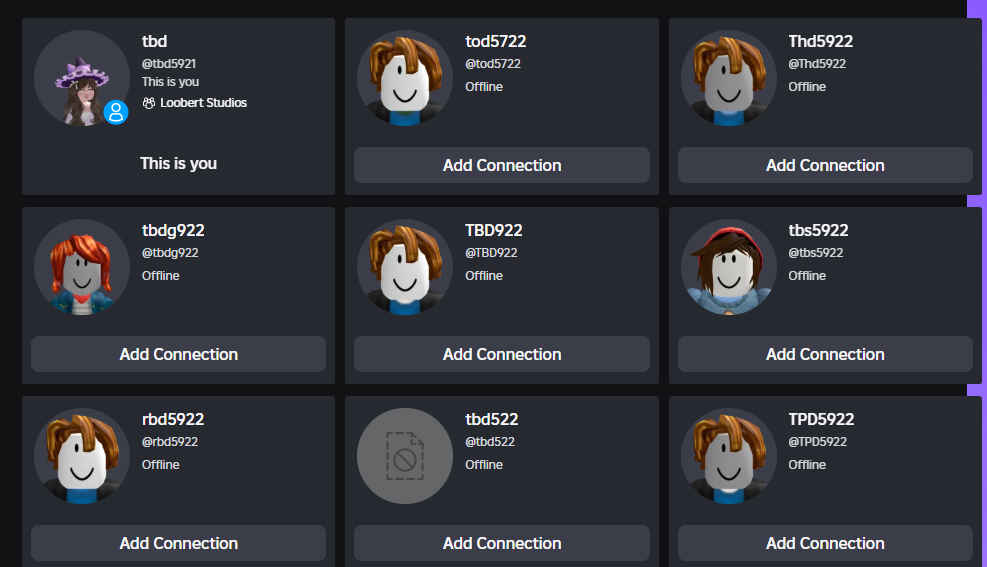Click Thd5922's avatar image

[728, 78]
